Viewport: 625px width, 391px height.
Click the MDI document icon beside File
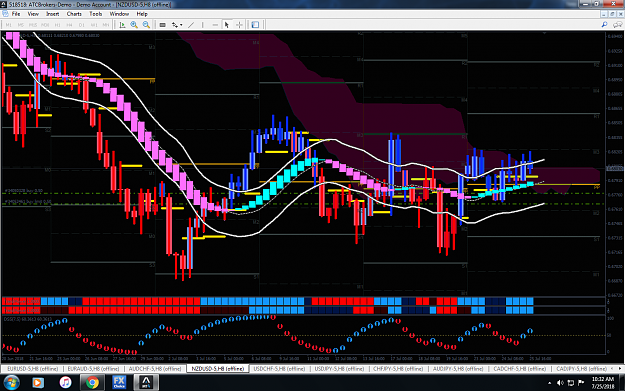tap(5, 14)
